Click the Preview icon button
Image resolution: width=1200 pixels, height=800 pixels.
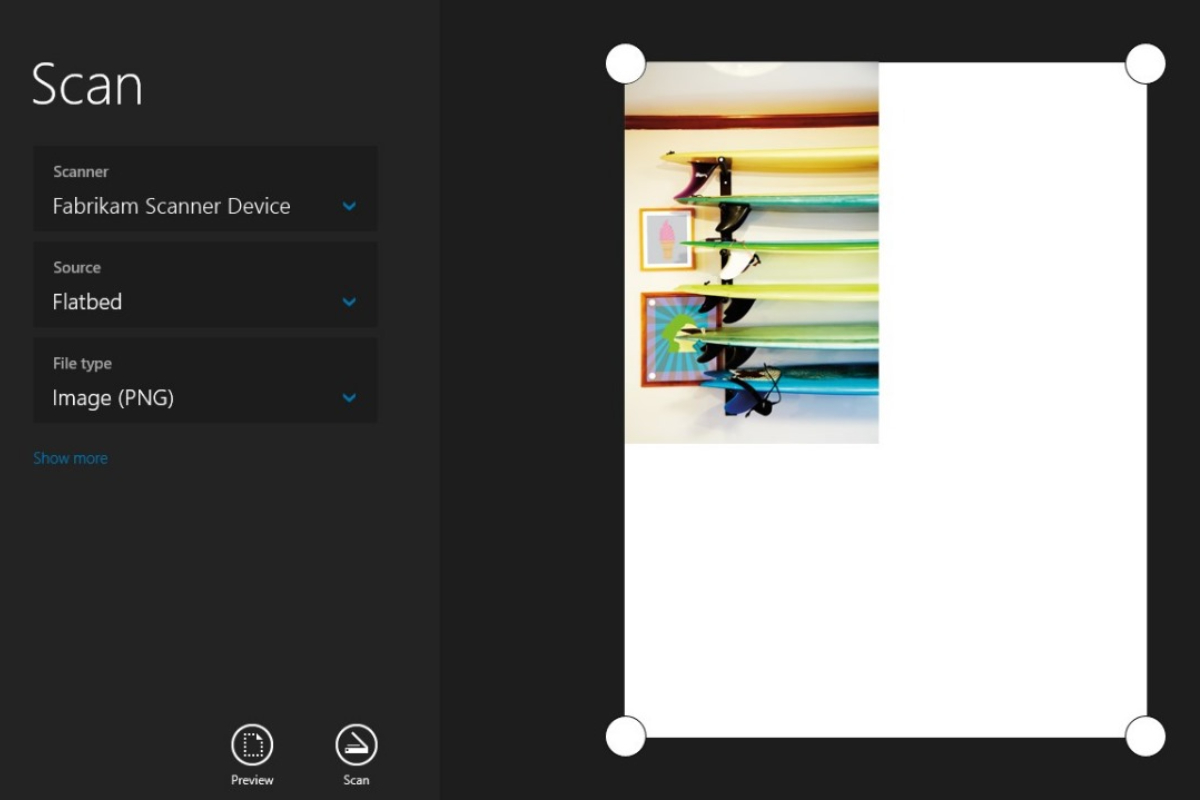(x=252, y=745)
